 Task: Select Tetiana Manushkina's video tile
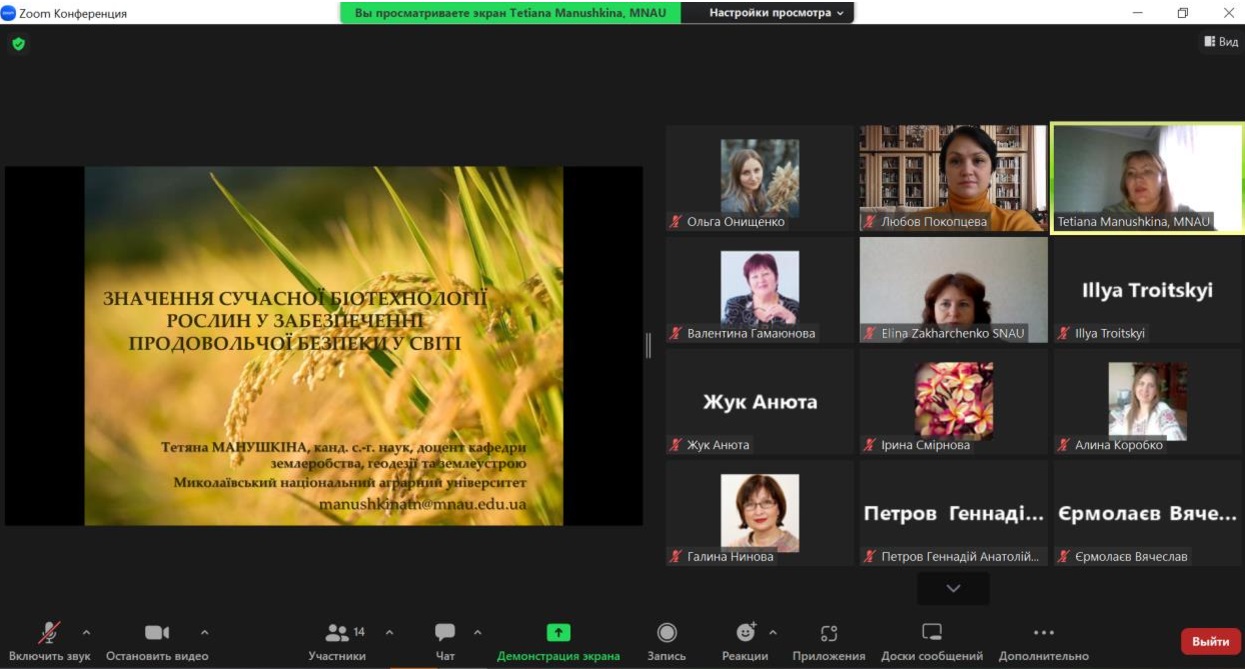[1146, 178]
